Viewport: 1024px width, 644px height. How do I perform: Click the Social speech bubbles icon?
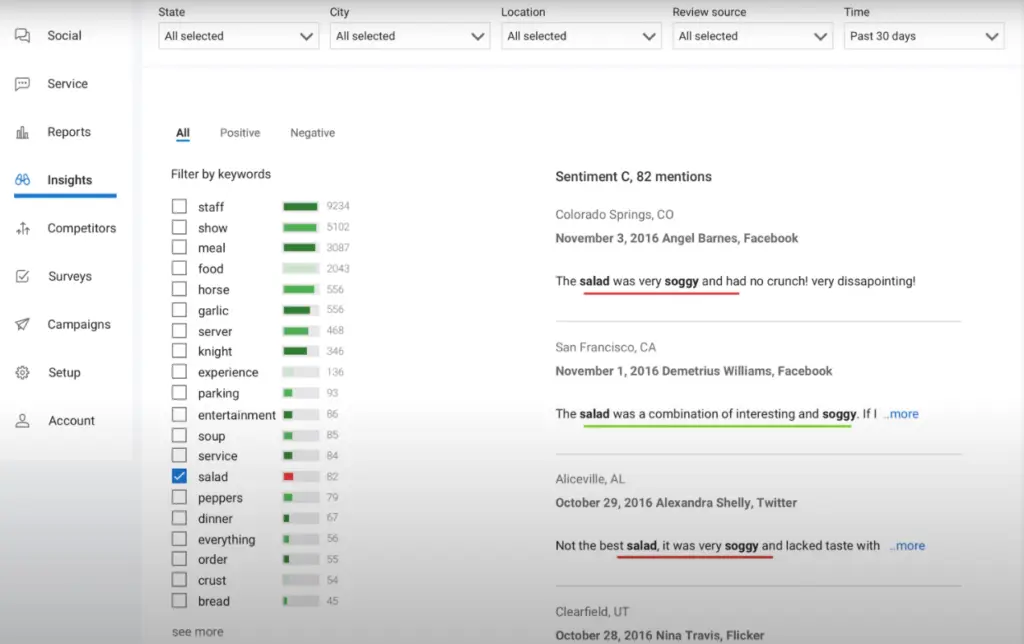(22, 36)
